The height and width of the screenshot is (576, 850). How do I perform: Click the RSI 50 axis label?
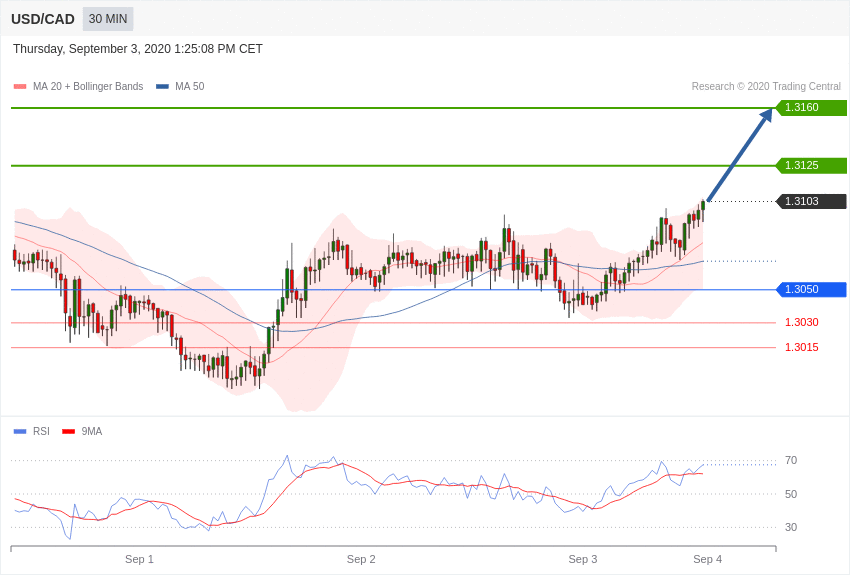791,494
